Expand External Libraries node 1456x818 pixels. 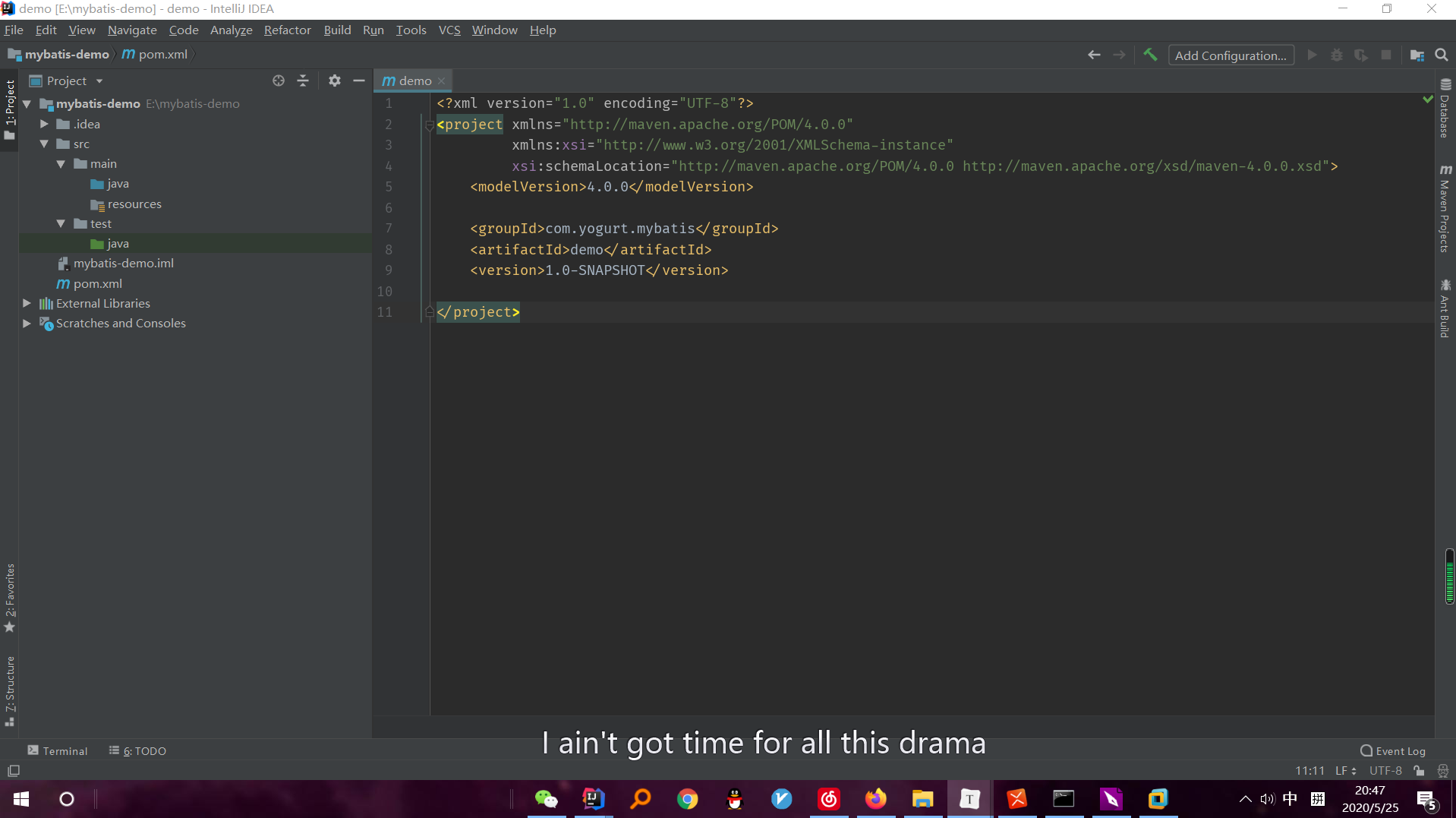pyautogui.click(x=27, y=303)
